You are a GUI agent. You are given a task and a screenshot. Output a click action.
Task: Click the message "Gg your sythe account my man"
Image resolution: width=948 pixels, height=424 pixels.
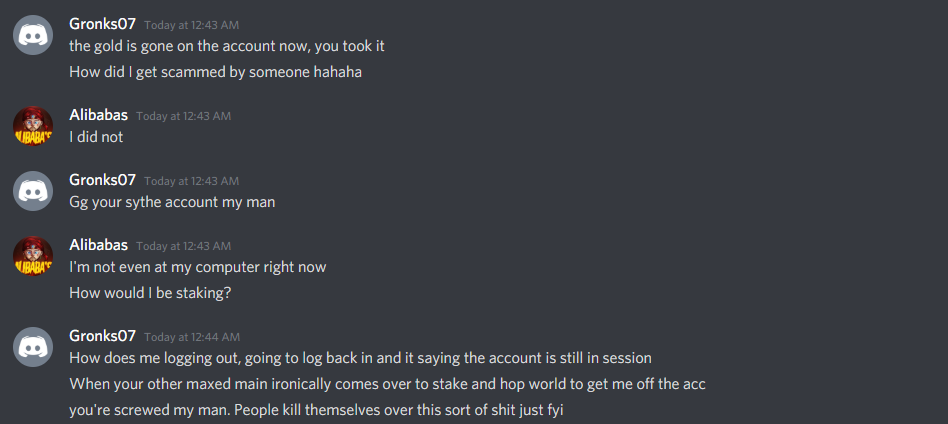172,202
